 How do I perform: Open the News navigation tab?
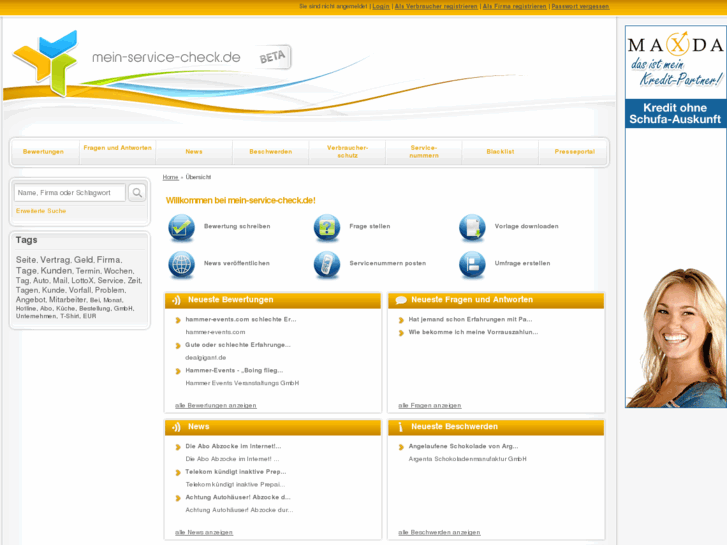point(194,152)
